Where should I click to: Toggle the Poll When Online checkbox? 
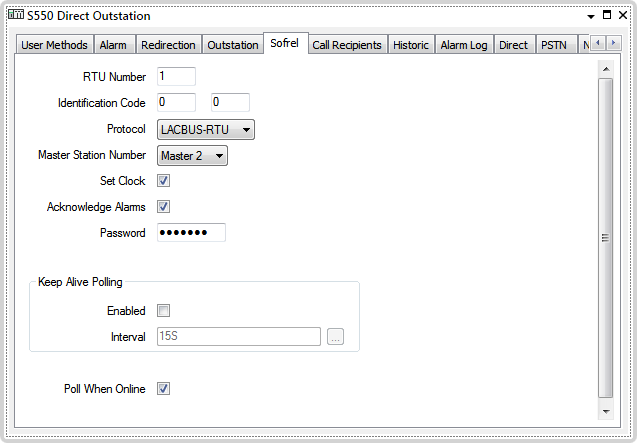point(164,389)
